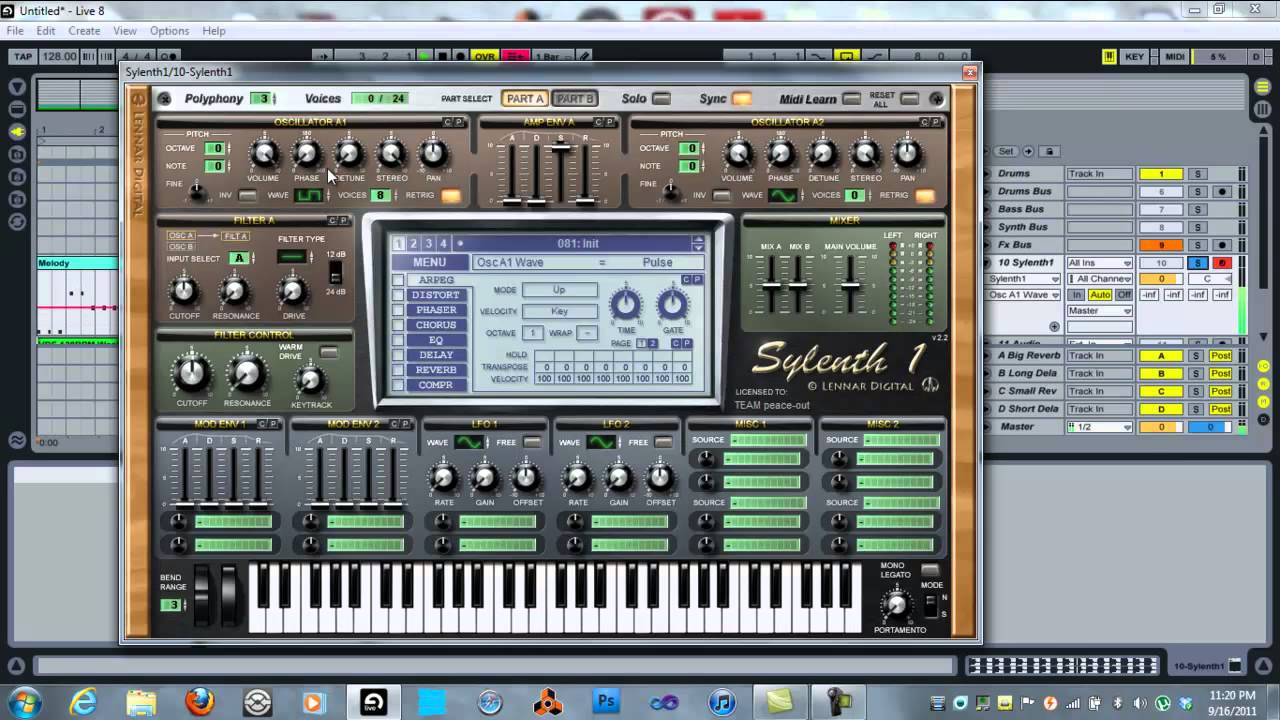Toggle Oscillator A1 RETRIG switch

click(451, 195)
